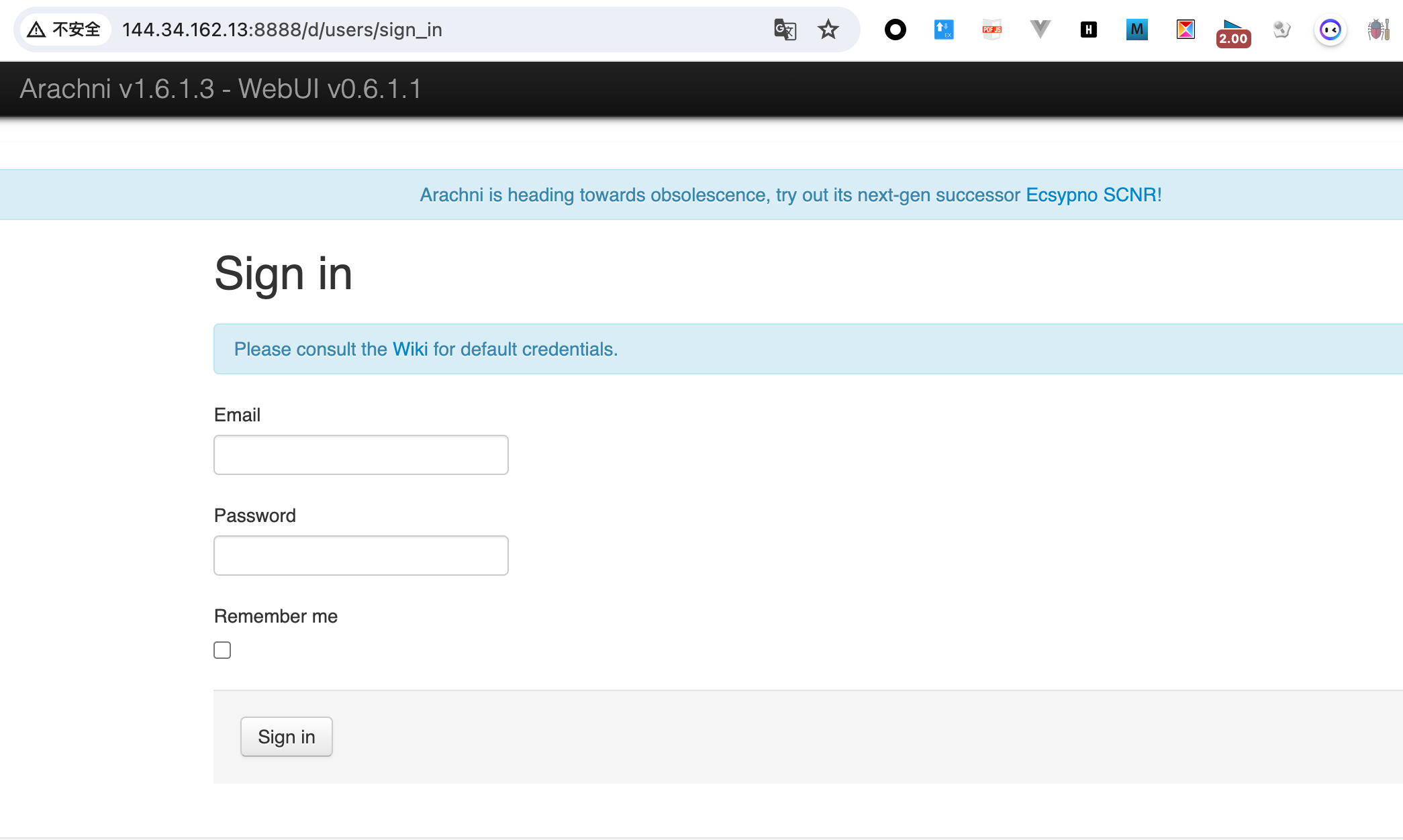Follow the Ecsypno SCNR link
This screenshot has width=1403, height=840.
pos(1091,195)
